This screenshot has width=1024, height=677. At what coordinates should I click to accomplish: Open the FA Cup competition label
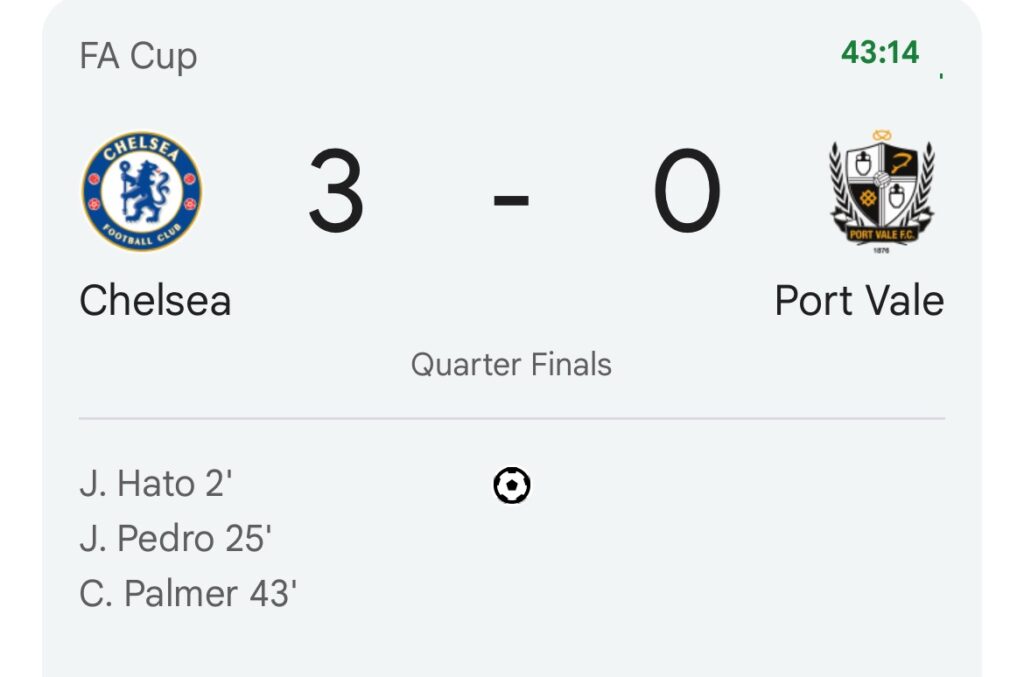click(138, 55)
